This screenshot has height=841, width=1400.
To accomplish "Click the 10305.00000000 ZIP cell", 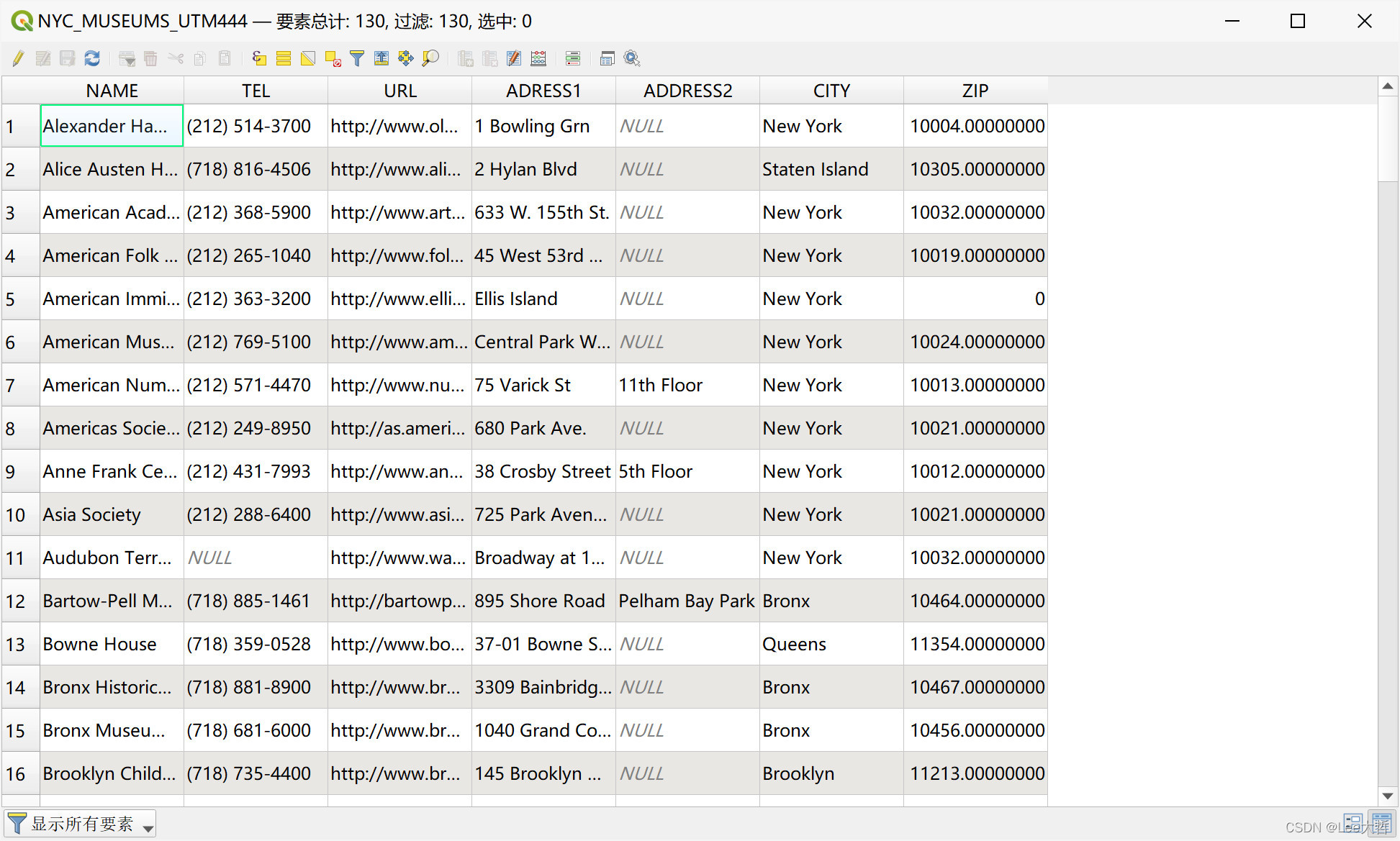I will [x=975, y=169].
